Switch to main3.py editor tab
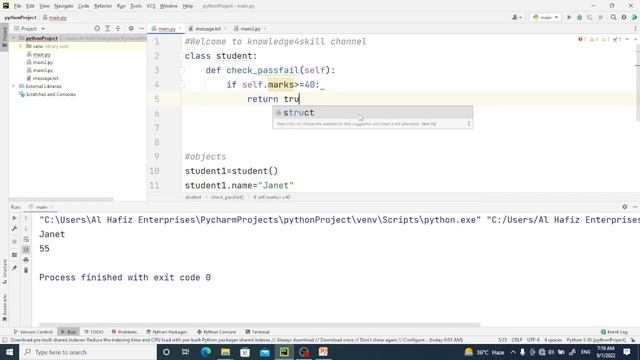This screenshot has height=360, width=640. [250, 29]
